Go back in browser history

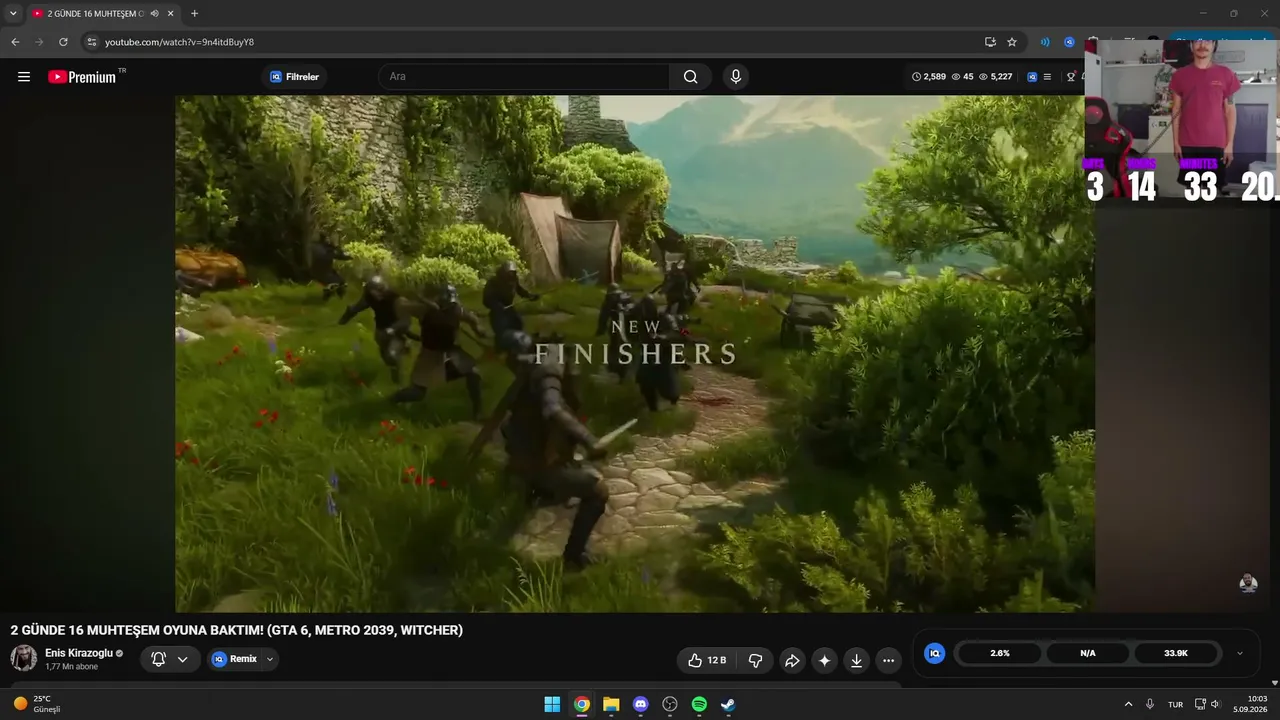click(x=15, y=42)
